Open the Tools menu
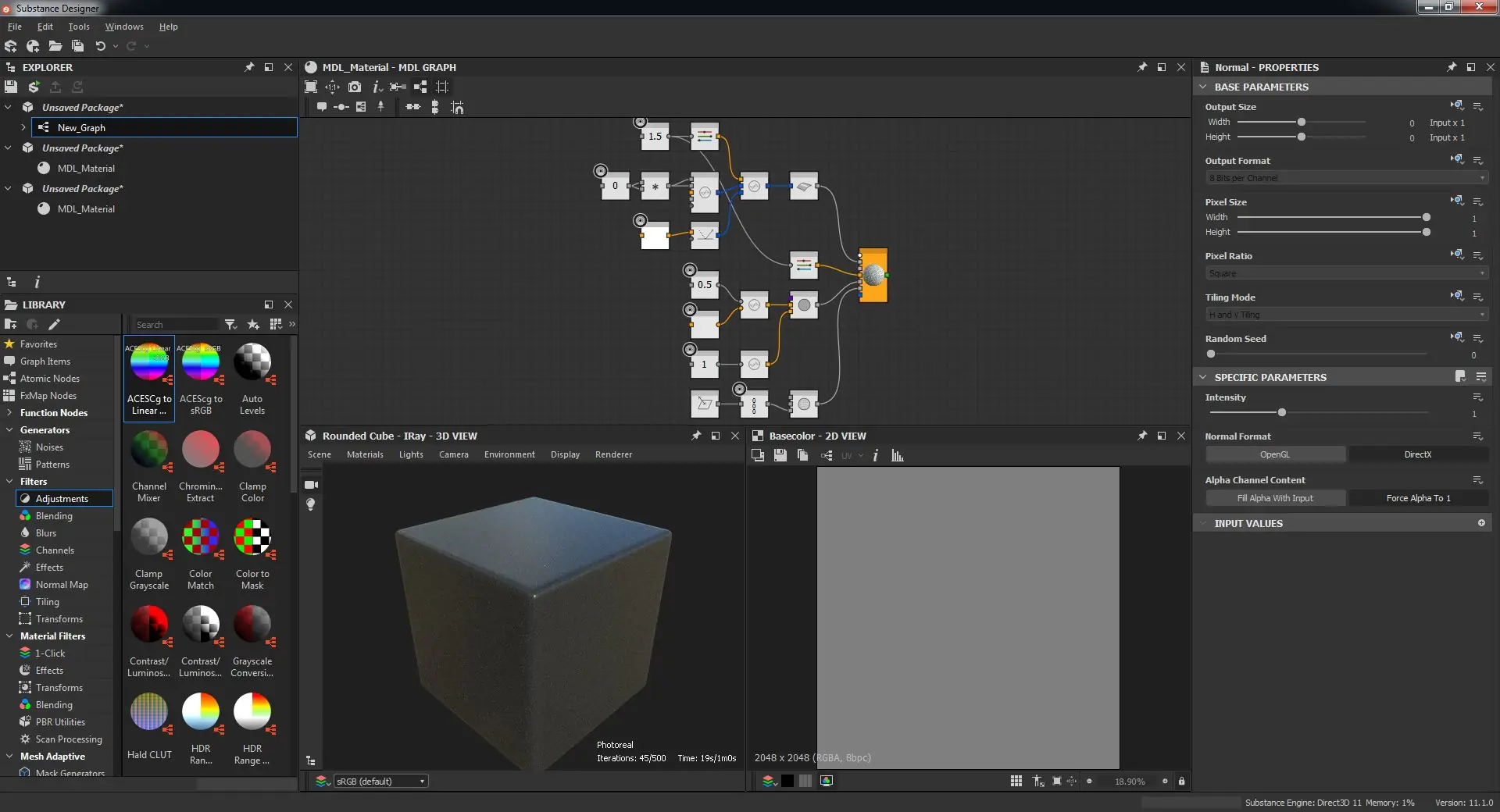This screenshot has width=1500, height=812. click(78, 26)
